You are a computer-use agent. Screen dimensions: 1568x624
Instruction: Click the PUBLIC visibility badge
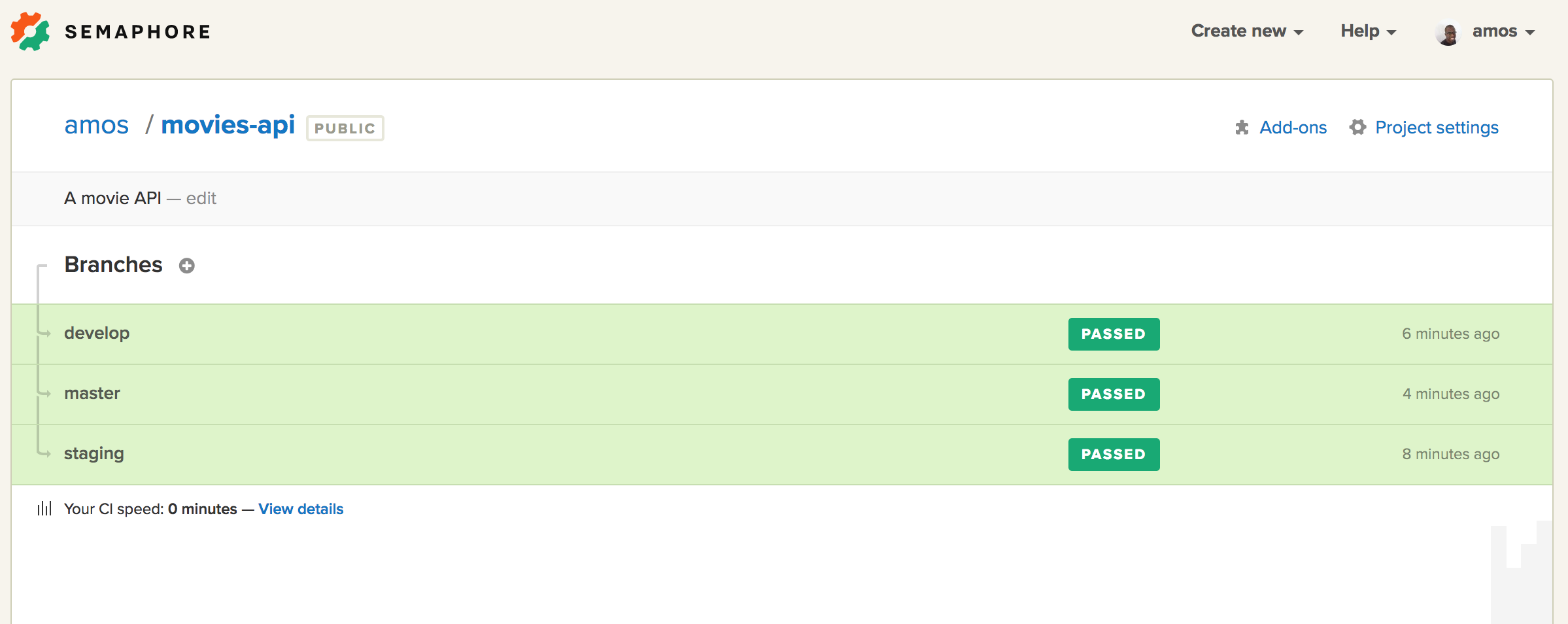(x=345, y=128)
